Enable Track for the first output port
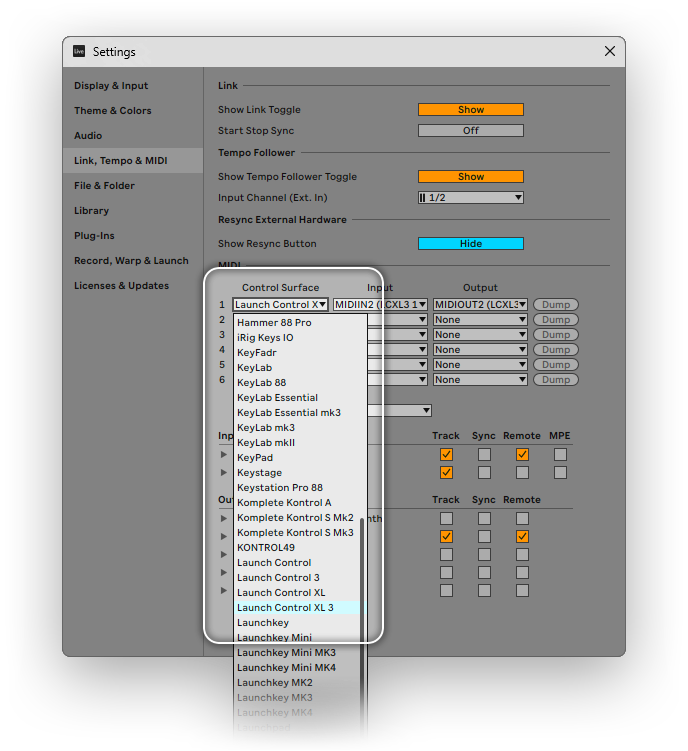The height and width of the screenshot is (751, 688). (446, 519)
